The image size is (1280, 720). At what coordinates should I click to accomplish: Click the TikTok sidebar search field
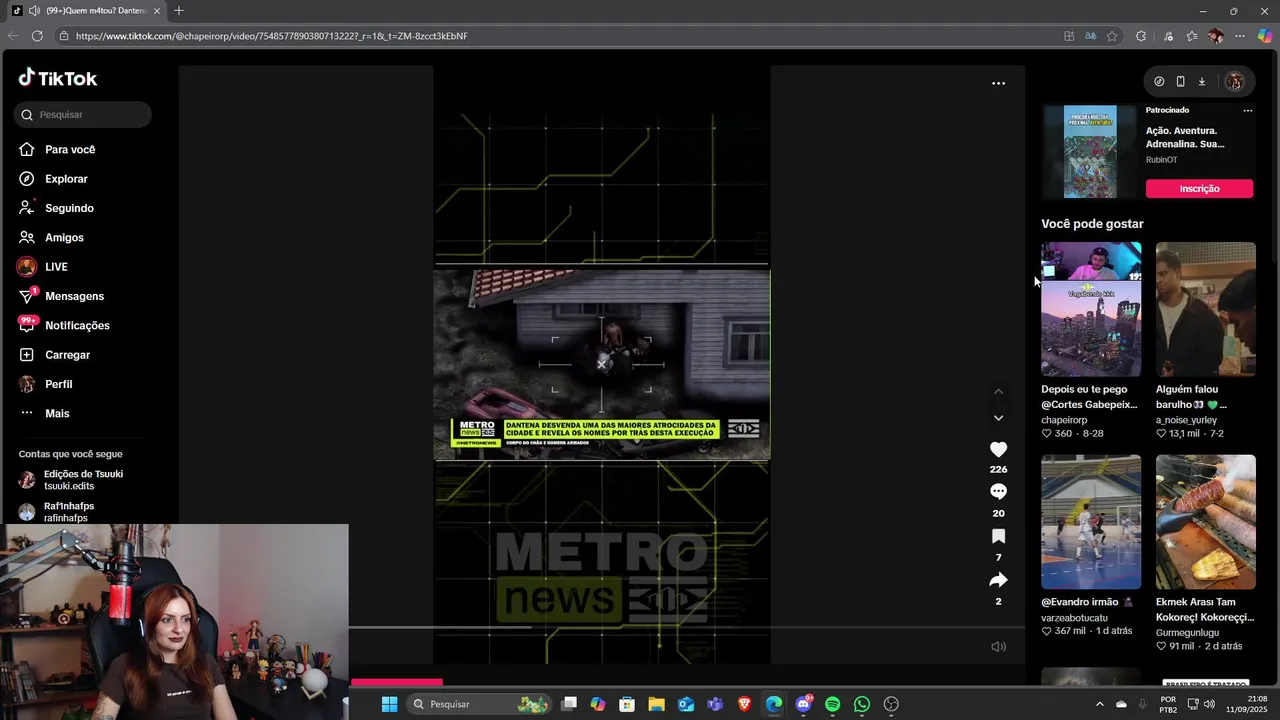point(83,115)
